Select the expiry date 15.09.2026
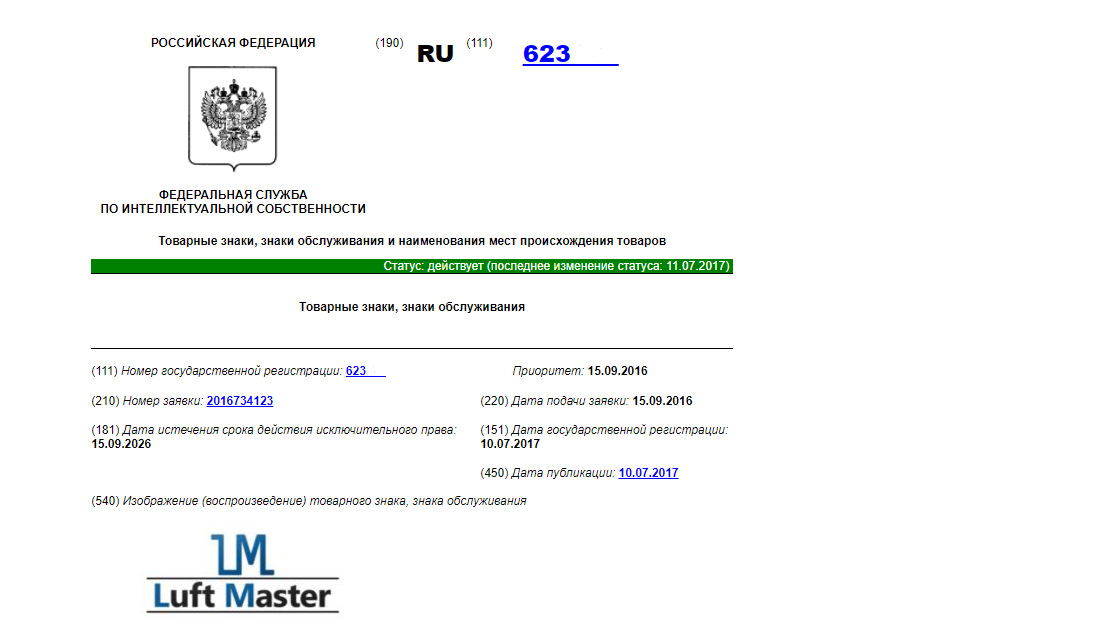The image size is (1101, 619). pyautogui.click(x=121, y=444)
